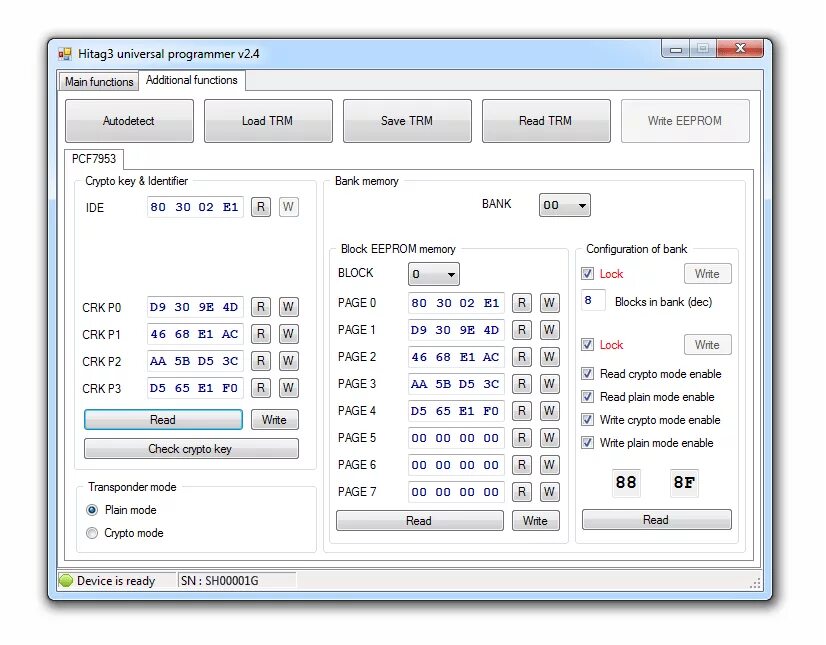The width and height of the screenshot is (826, 645).
Task: Click the Load TRM button
Action: [268, 121]
